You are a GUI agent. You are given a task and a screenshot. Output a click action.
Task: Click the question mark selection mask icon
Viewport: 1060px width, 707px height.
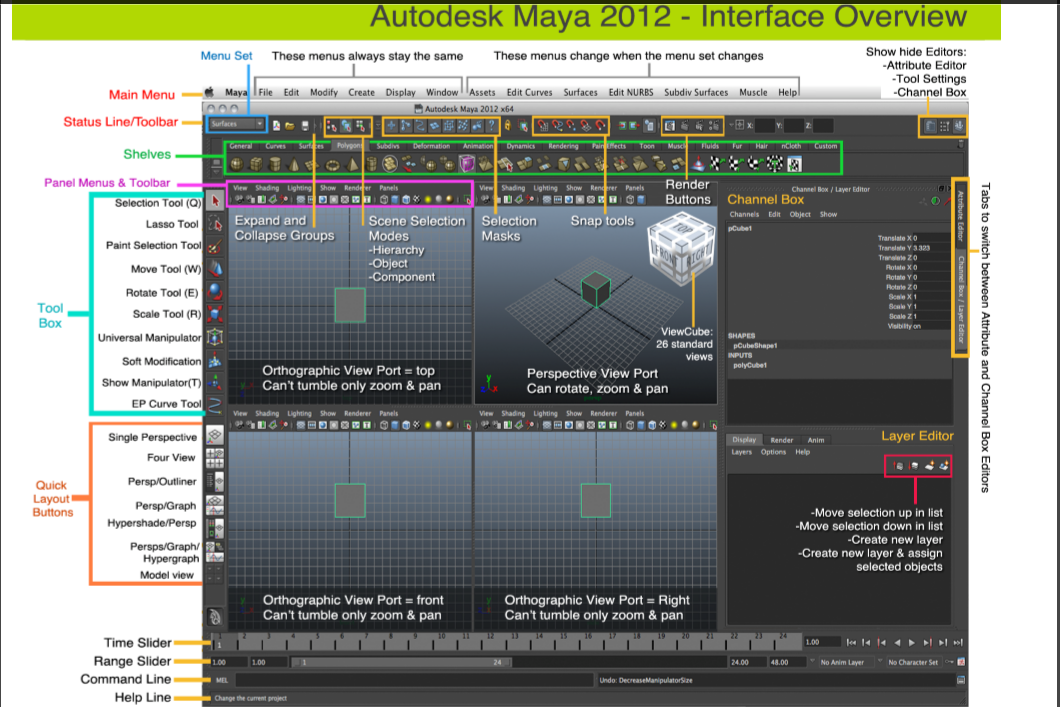click(x=491, y=126)
